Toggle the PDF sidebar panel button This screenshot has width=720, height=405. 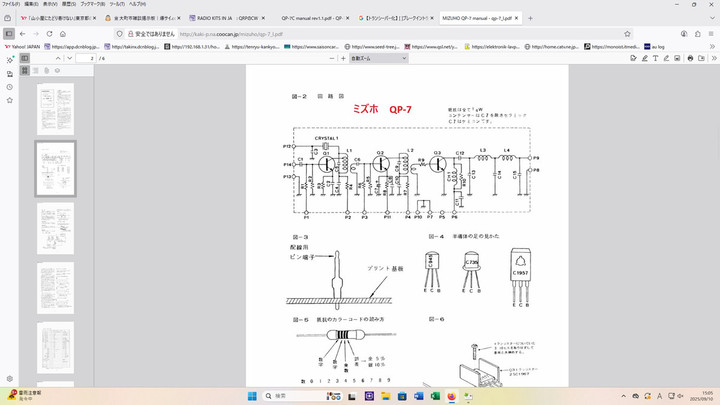[25, 59]
